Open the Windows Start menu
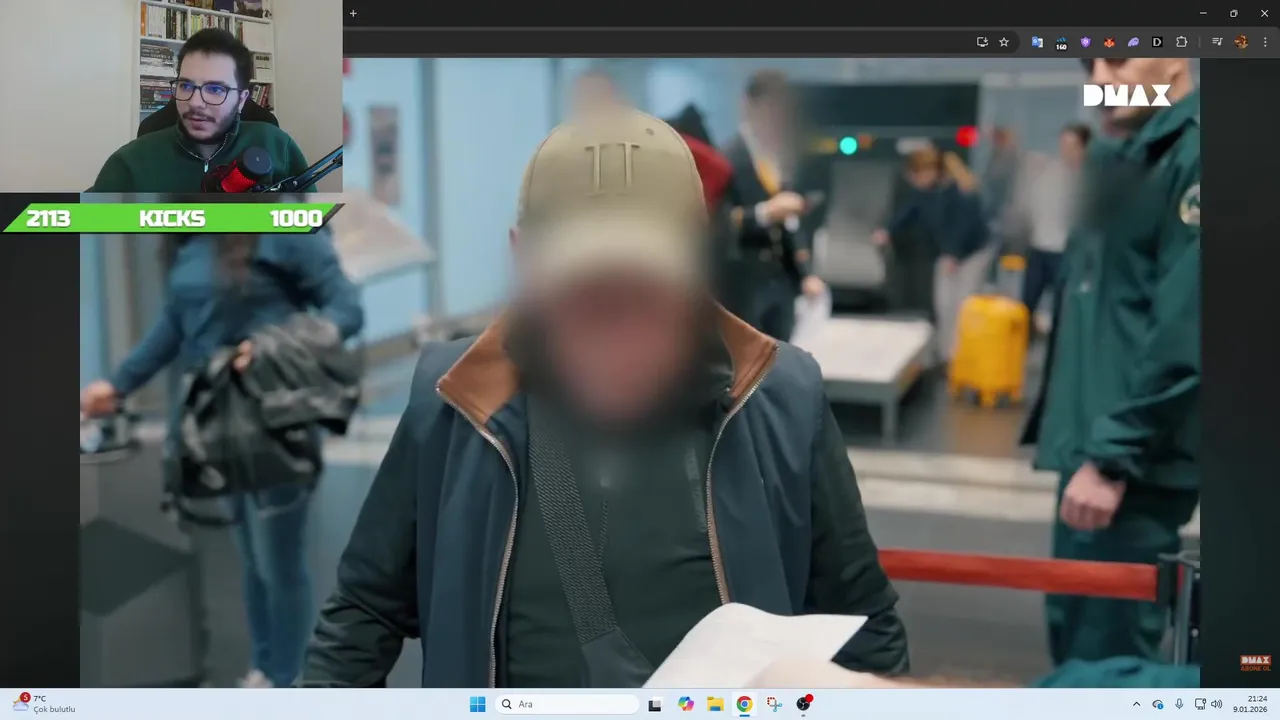The height and width of the screenshot is (720, 1280). click(477, 704)
